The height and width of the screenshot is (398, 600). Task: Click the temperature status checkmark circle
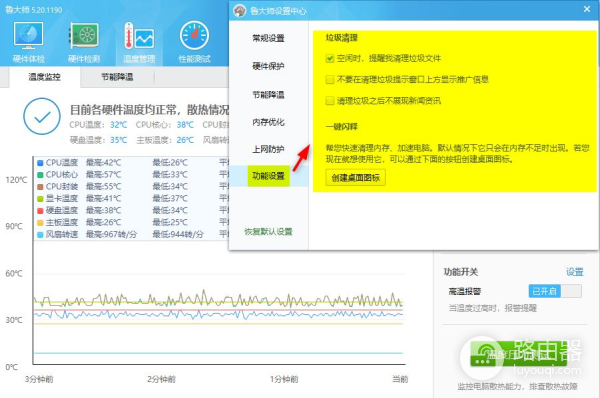tap(42, 116)
